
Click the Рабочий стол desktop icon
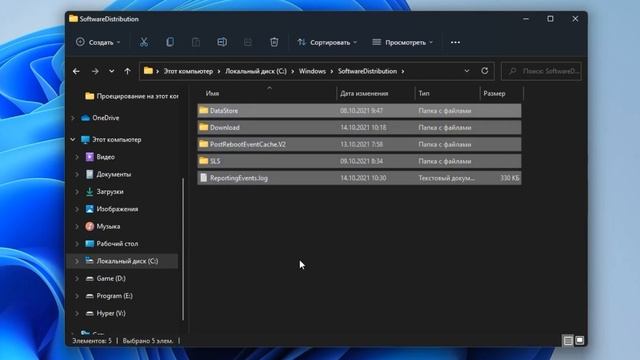[89, 244]
